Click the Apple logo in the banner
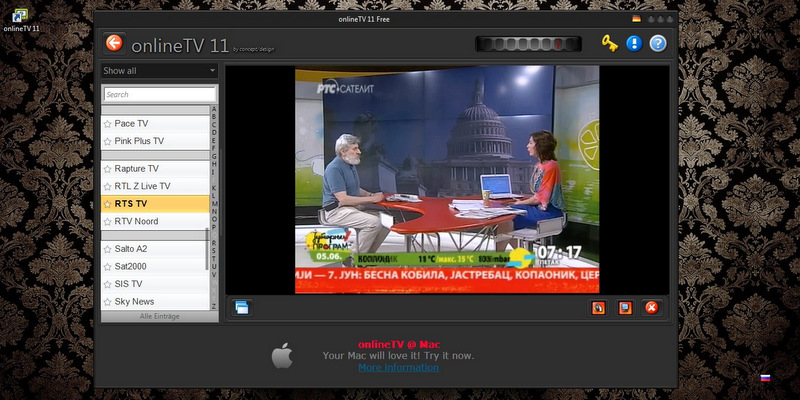Viewport: 800px width, 400px height. click(282, 356)
